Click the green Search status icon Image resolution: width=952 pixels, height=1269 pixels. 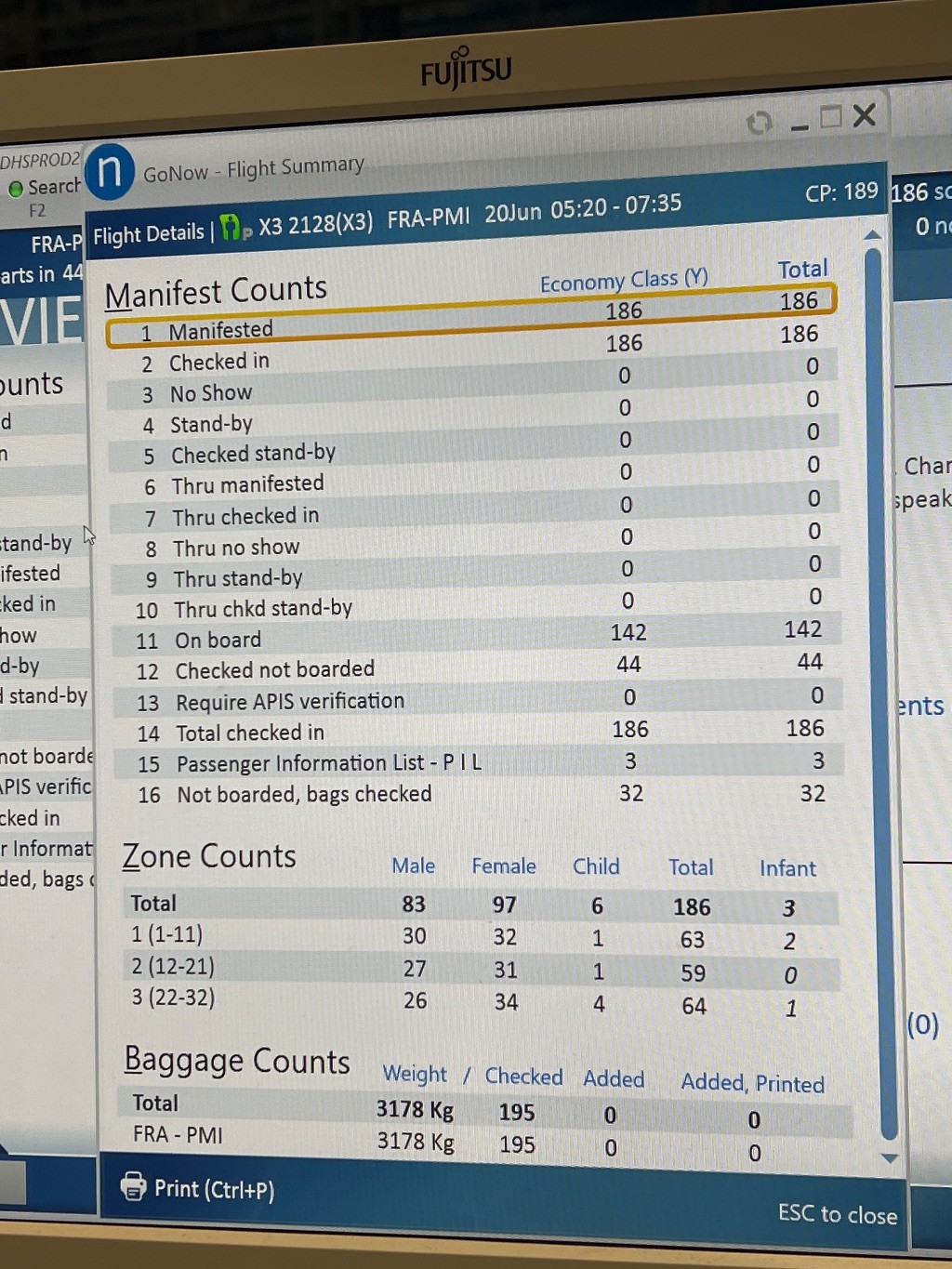[16, 189]
